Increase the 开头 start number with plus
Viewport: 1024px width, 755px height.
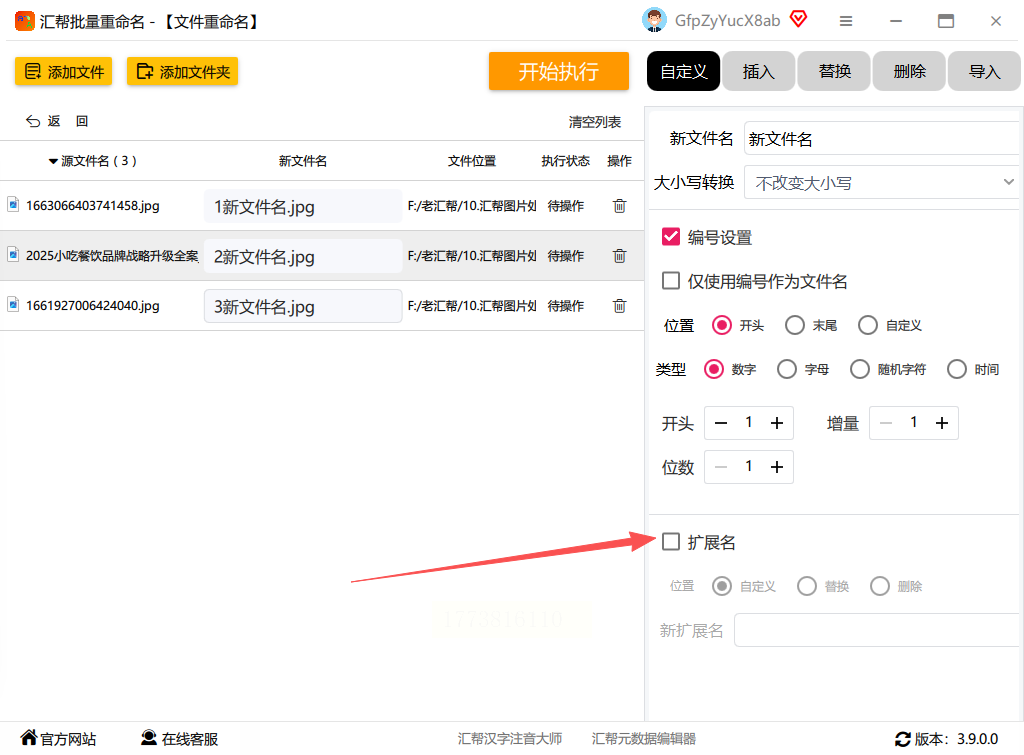pos(776,423)
